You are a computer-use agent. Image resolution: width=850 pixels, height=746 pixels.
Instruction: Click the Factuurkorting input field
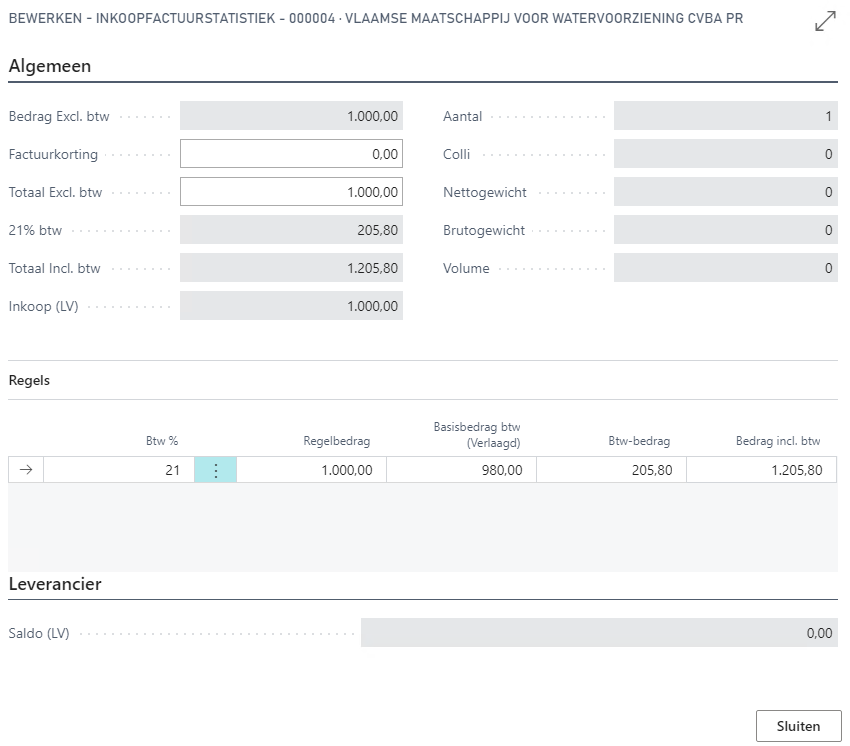coord(291,154)
